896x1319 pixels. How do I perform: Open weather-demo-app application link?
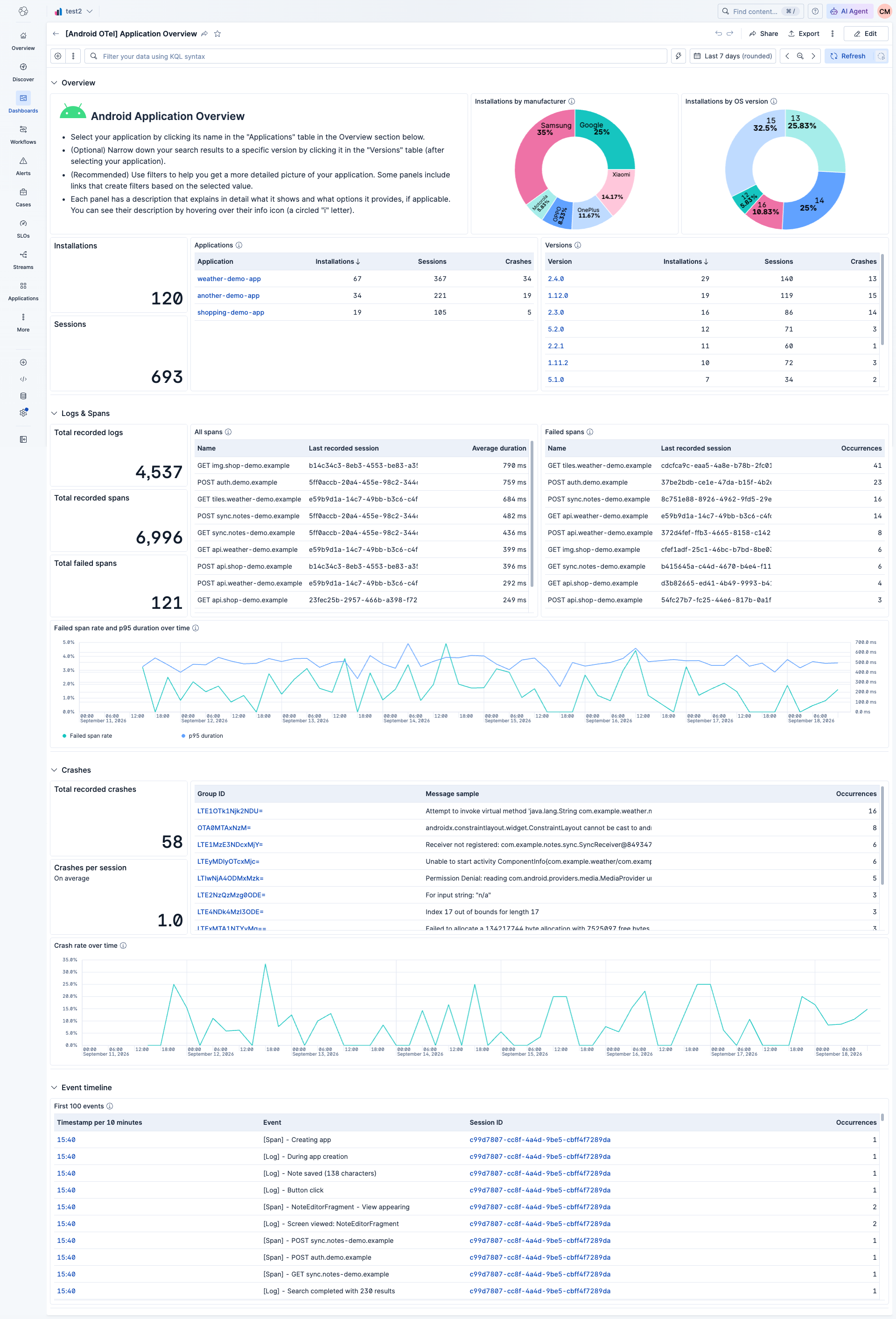pos(229,279)
